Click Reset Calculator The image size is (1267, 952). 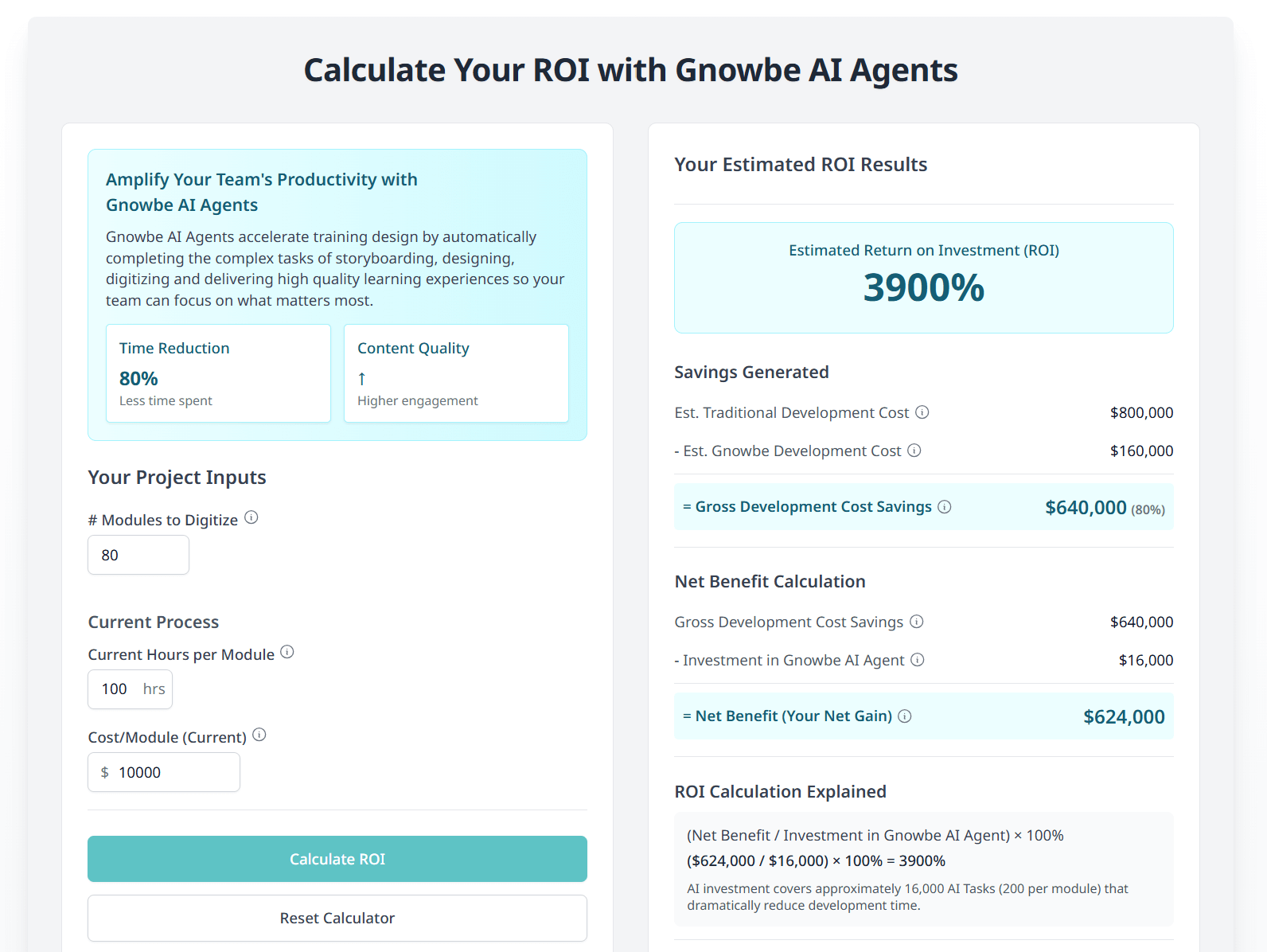click(337, 918)
